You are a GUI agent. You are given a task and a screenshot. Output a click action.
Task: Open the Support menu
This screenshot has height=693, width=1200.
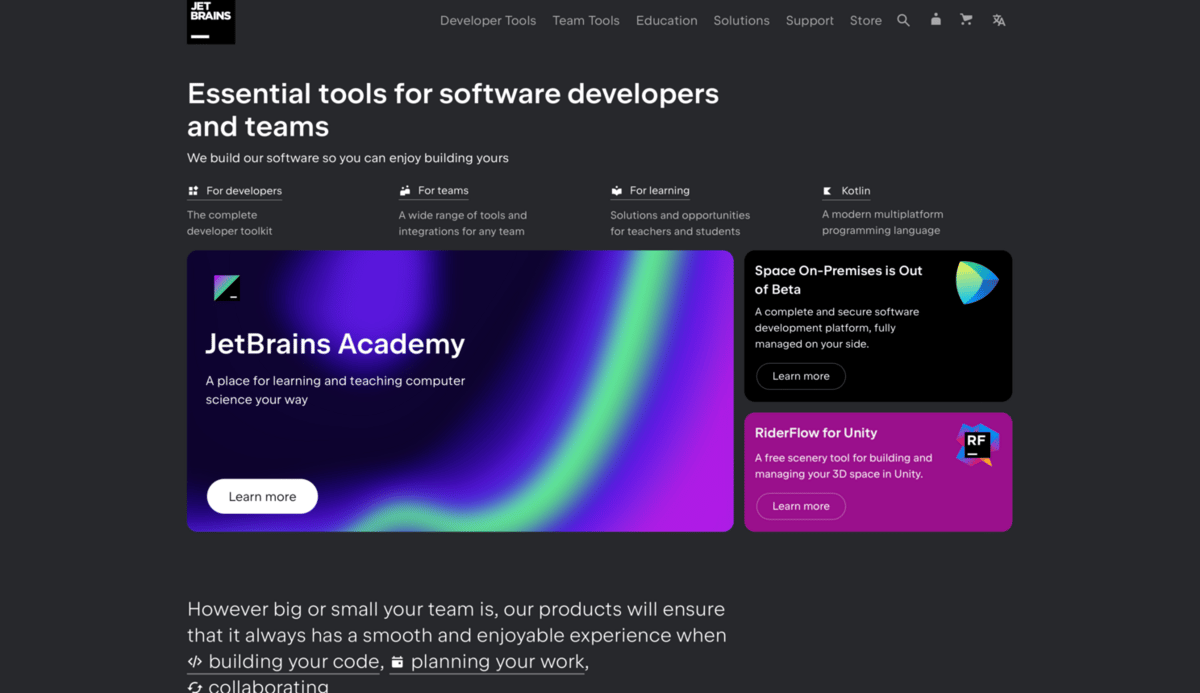[810, 20]
